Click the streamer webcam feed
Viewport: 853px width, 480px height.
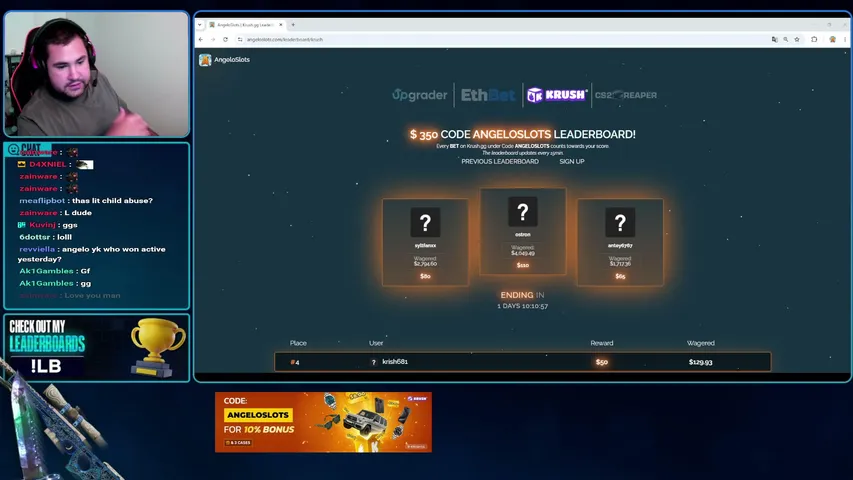point(97,74)
